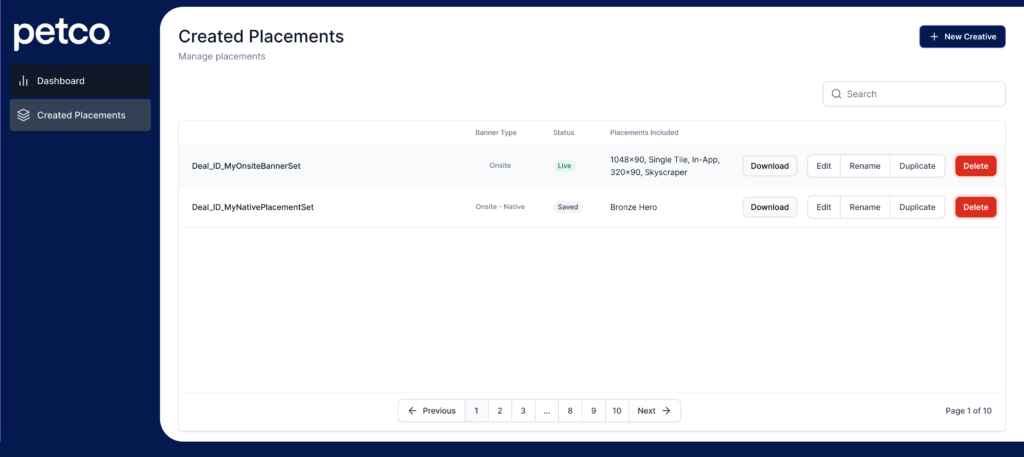Image resolution: width=1024 pixels, height=457 pixels.
Task: Duplicate Deal_ID_MyOnsiteBannerSet placement
Action: pyautogui.click(x=917, y=166)
